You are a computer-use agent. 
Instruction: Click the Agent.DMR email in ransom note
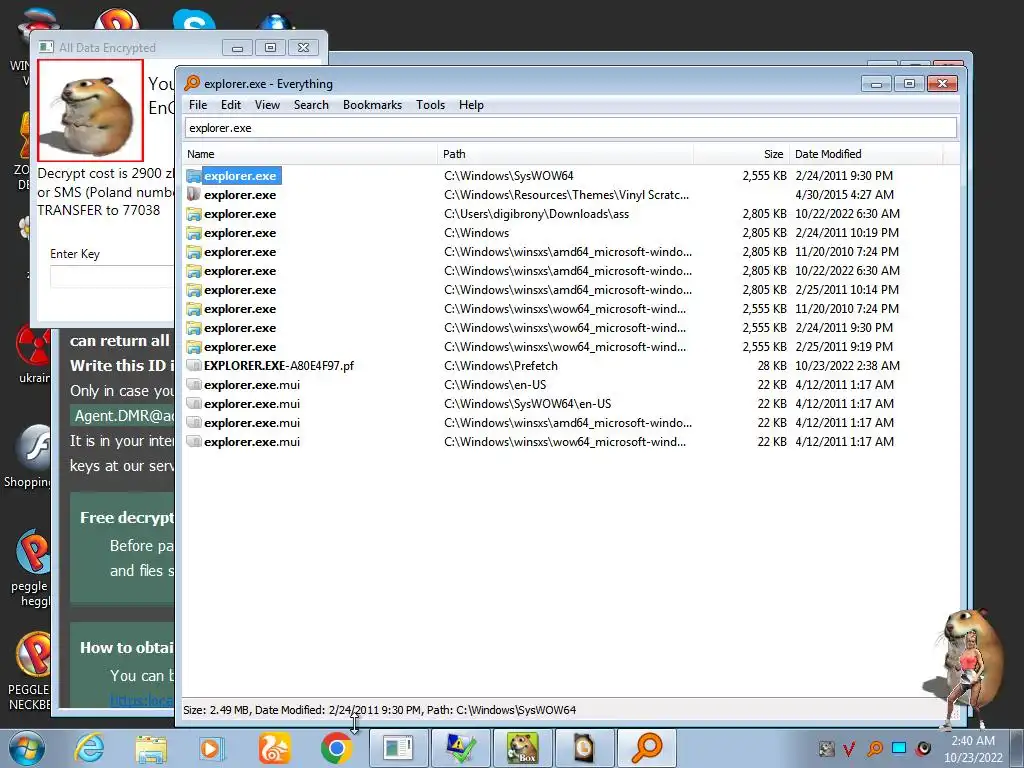[124, 416]
